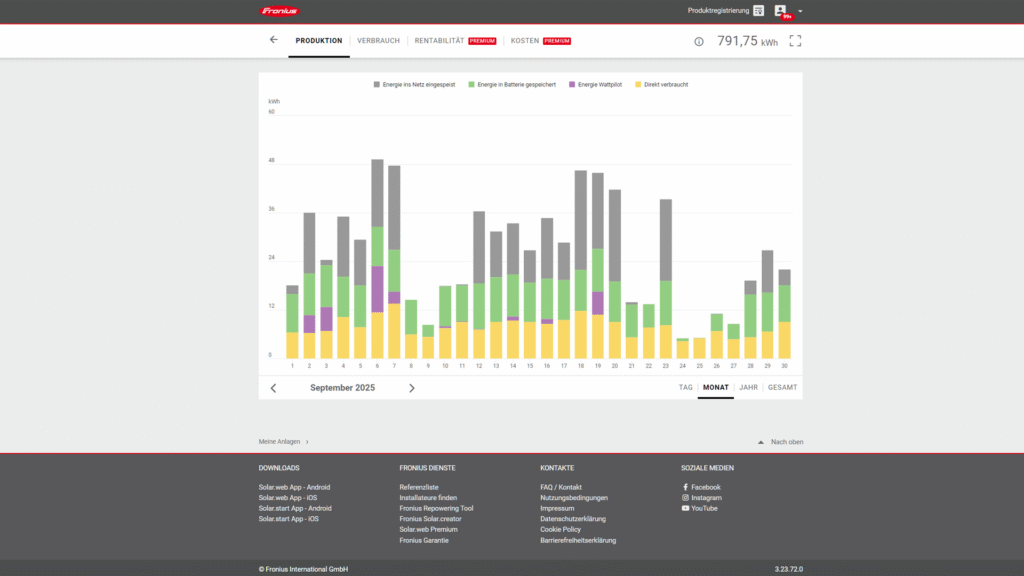The width and height of the screenshot is (1024, 576).
Task: Go to previous month arrow
Action: pyautogui.click(x=274, y=388)
